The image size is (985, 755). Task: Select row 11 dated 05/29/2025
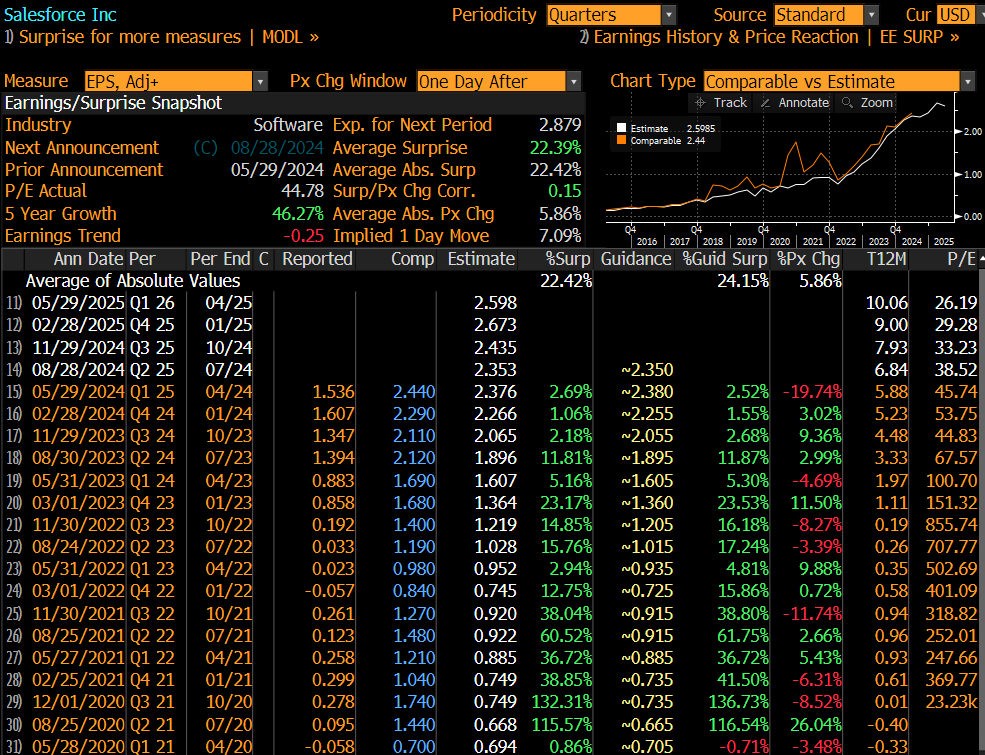492,303
